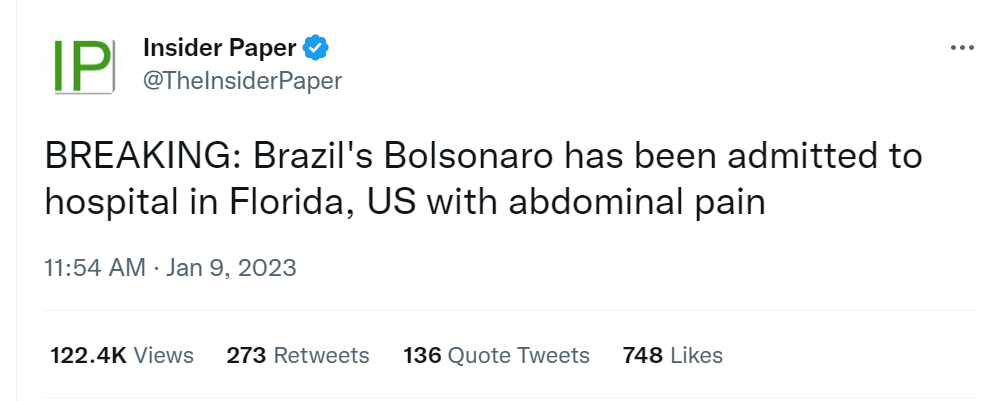
Task: Click the Jan 9, 2023 date
Action: [x=231, y=268]
